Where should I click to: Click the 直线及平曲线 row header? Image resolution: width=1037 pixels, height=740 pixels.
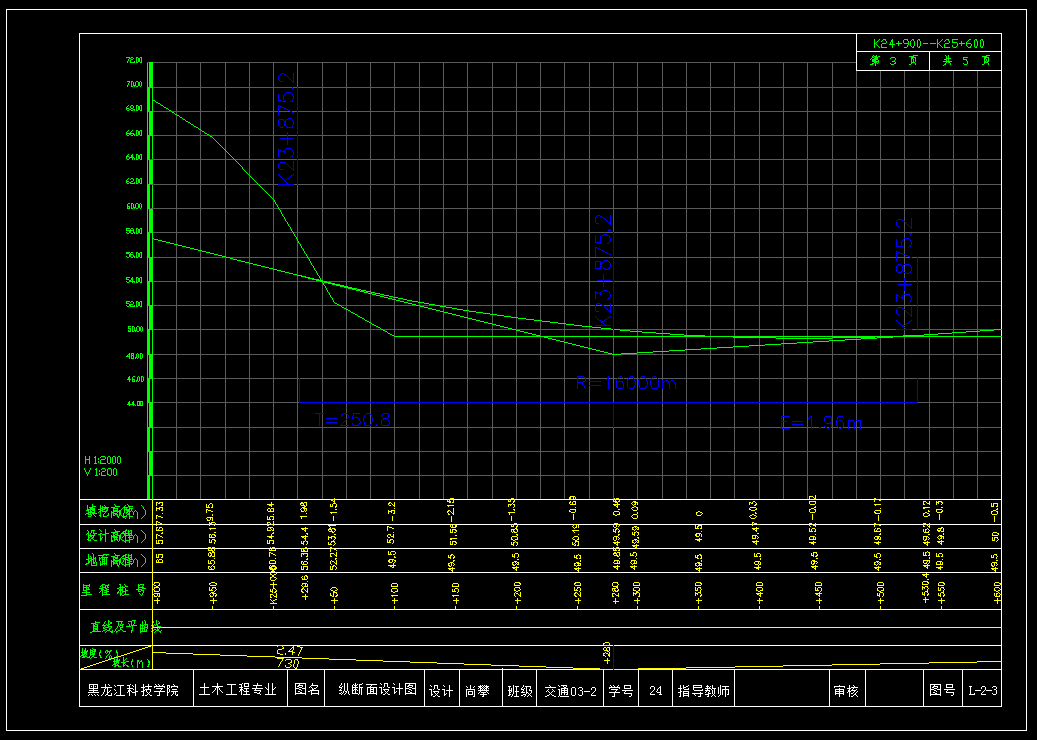click(124, 627)
